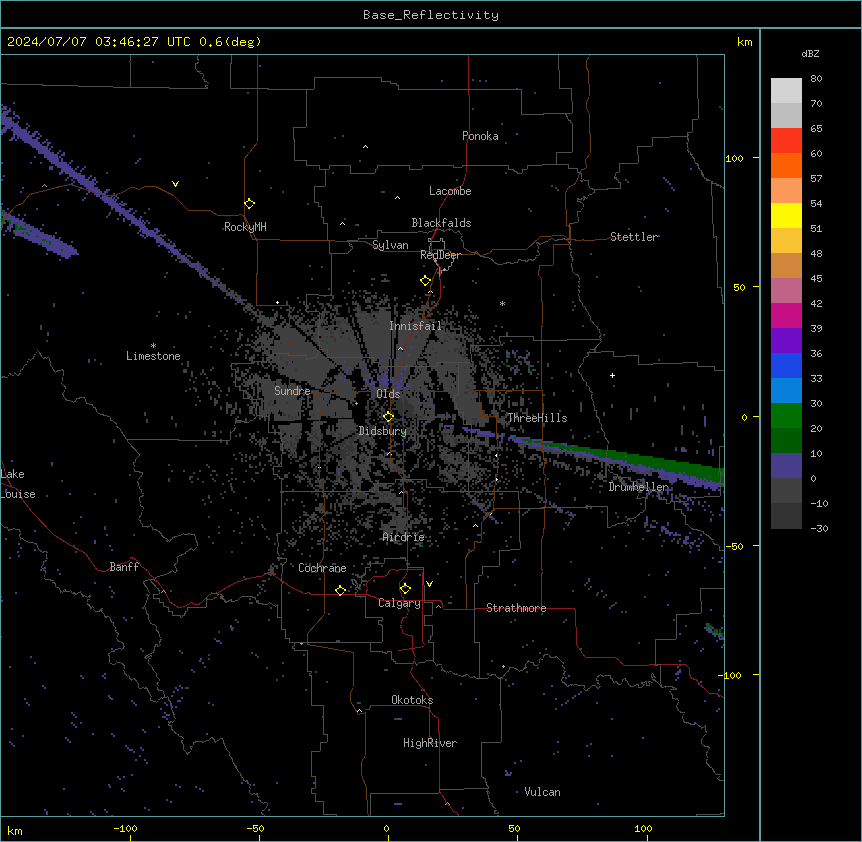Click the 45 value on the dBZ scale
The height and width of the screenshot is (842, 862).
(816, 279)
